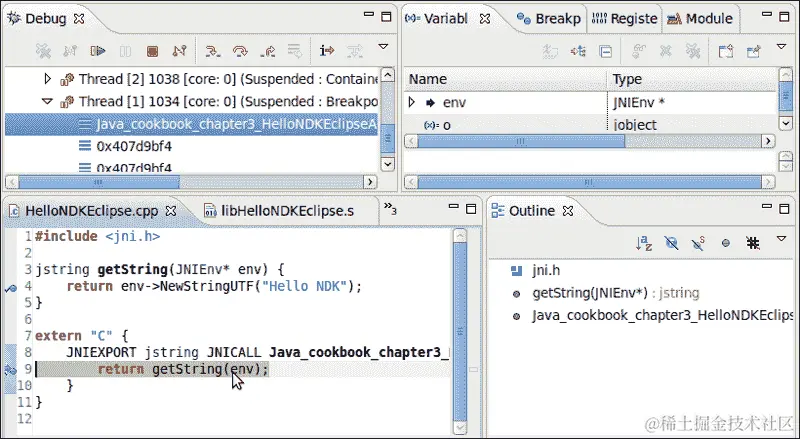Click the extern "C" line in editor
The height and width of the screenshot is (439, 800).
click(x=81, y=336)
